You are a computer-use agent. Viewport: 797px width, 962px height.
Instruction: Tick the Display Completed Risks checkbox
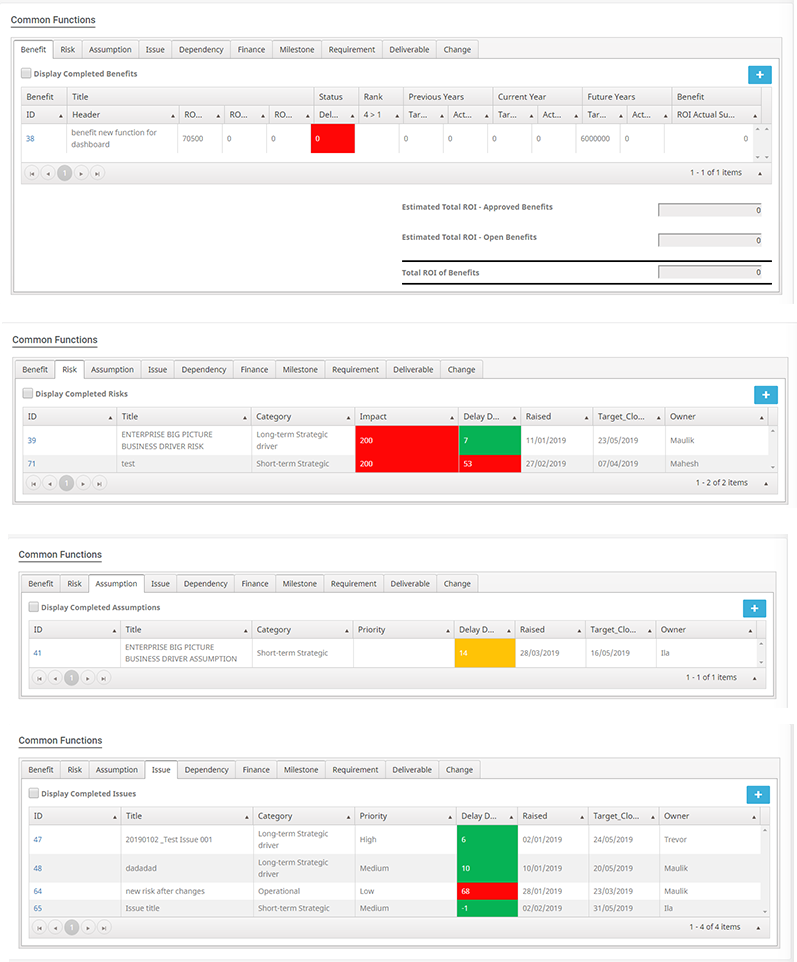click(x=28, y=394)
